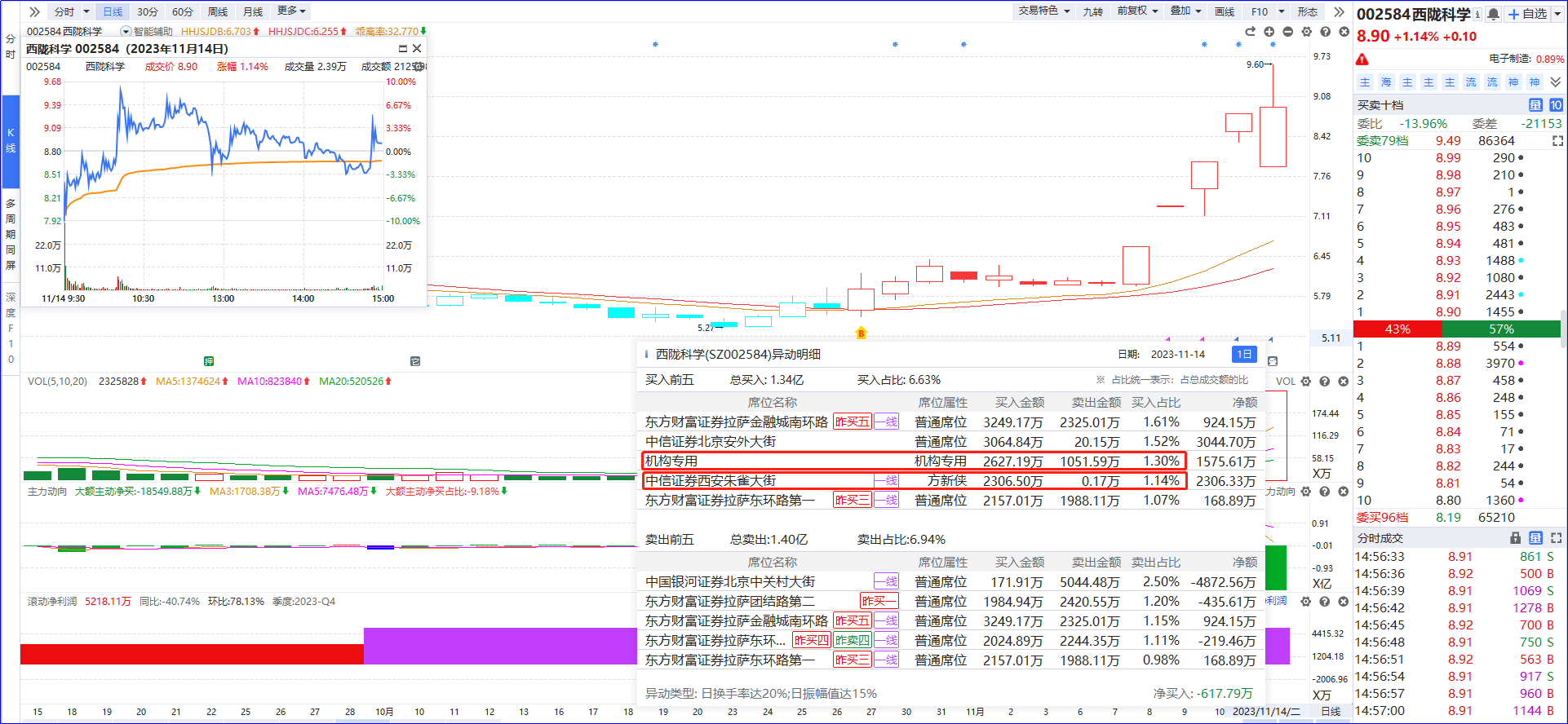The height and width of the screenshot is (724, 1568).
Task: Close the 滚动净利润 indicator panel
Action: (1344, 602)
